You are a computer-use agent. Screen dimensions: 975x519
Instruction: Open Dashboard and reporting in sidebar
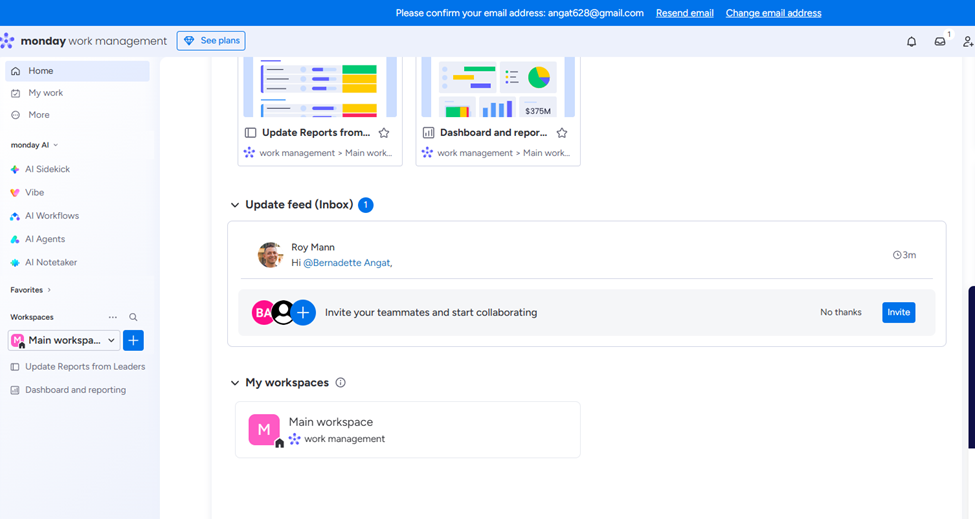pyautogui.click(x=77, y=390)
